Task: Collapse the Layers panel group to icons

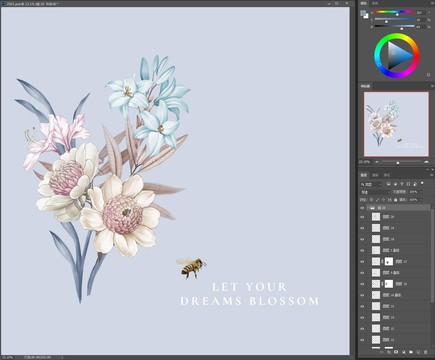Action: tap(428, 169)
